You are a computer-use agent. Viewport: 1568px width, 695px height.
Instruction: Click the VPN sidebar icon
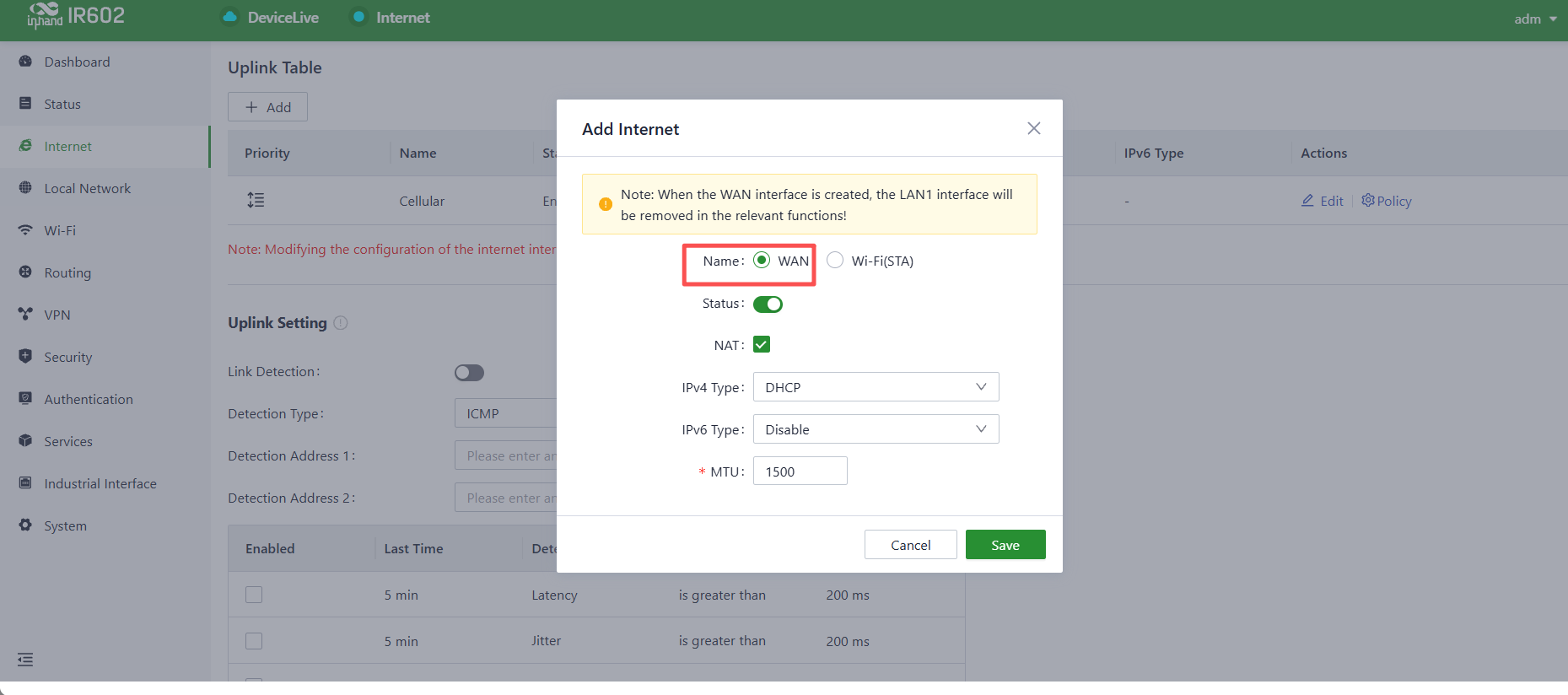(25, 315)
